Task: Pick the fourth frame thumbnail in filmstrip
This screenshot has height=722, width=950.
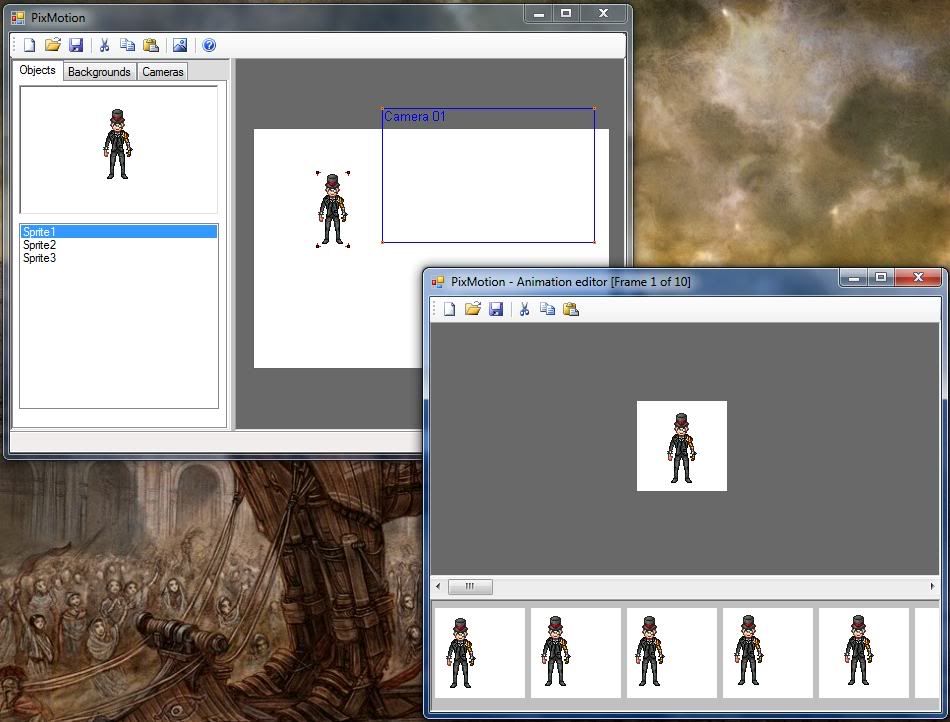Action: (767, 652)
